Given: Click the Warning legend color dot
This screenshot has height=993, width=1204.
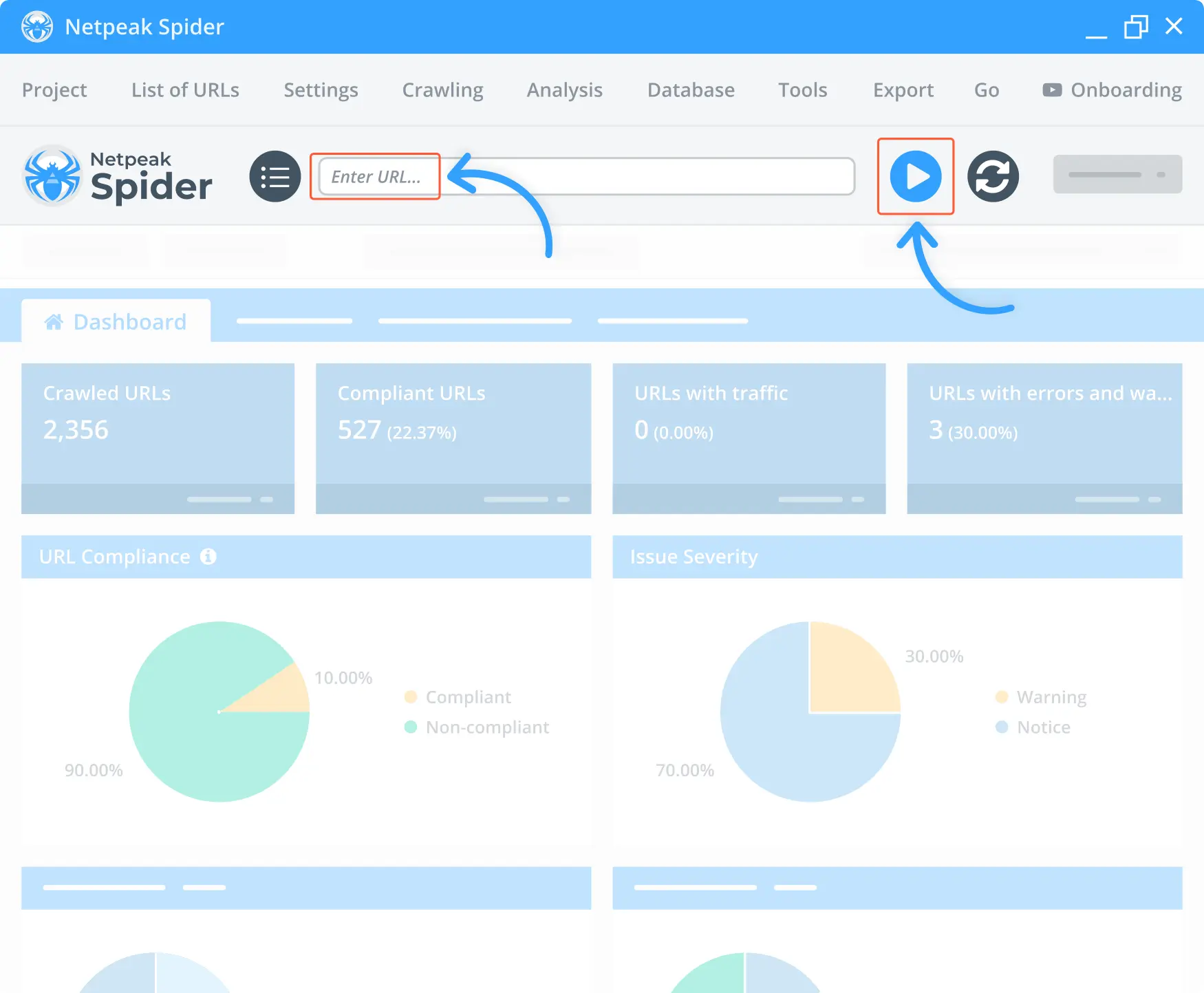Looking at the screenshot, I should (x=1002, y=697).
